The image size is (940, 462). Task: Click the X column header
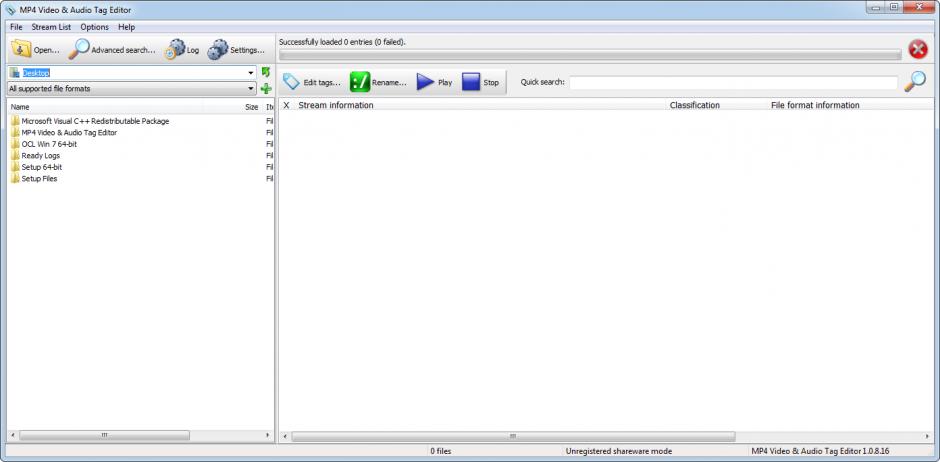pos(287,105)
